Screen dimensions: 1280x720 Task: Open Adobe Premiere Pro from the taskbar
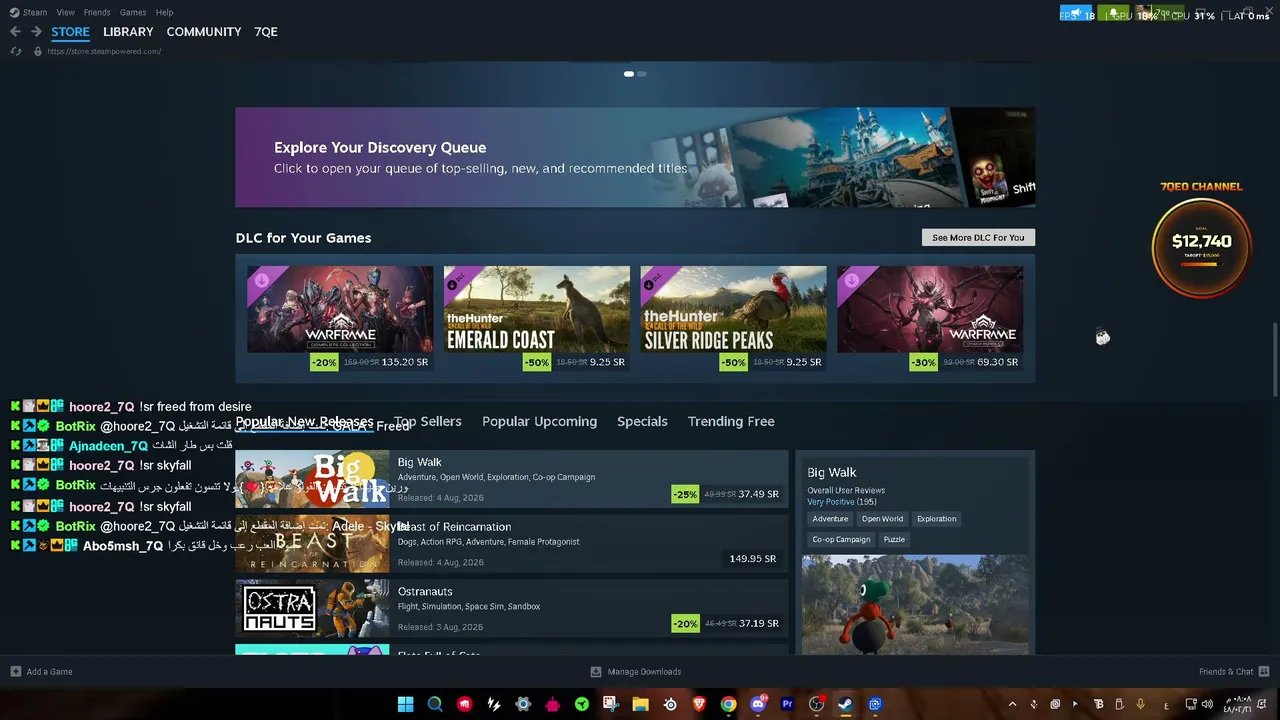tap(787, 704)
